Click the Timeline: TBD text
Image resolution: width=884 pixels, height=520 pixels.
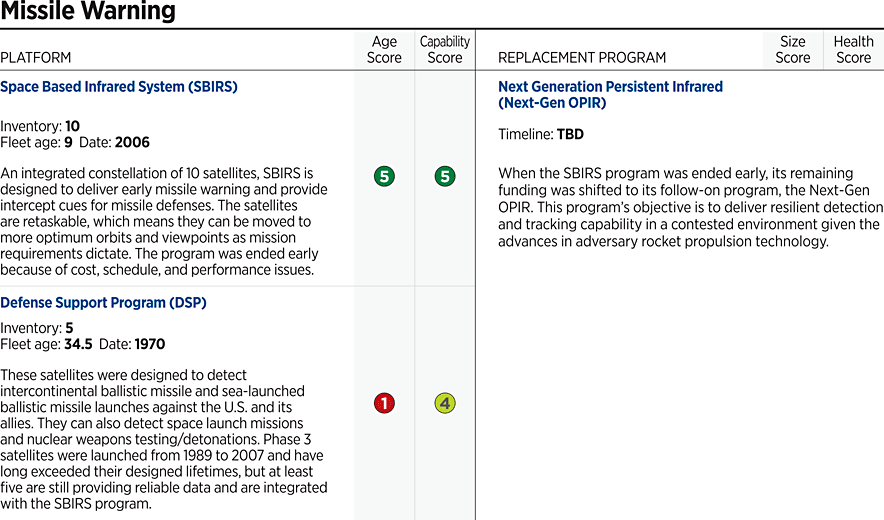pos(541,134)
